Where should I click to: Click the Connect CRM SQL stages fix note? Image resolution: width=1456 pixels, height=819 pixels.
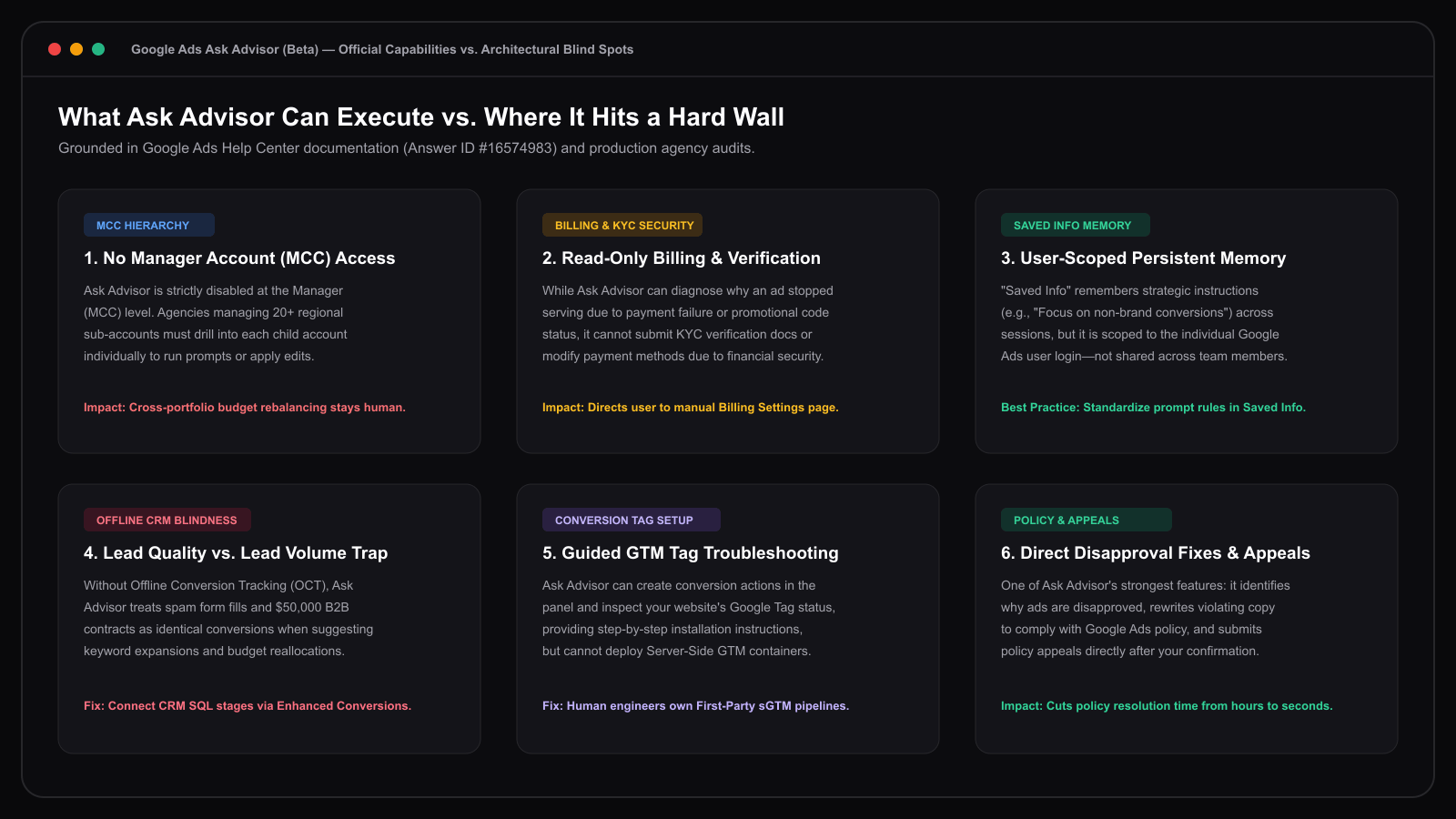(x=248, y=706)
